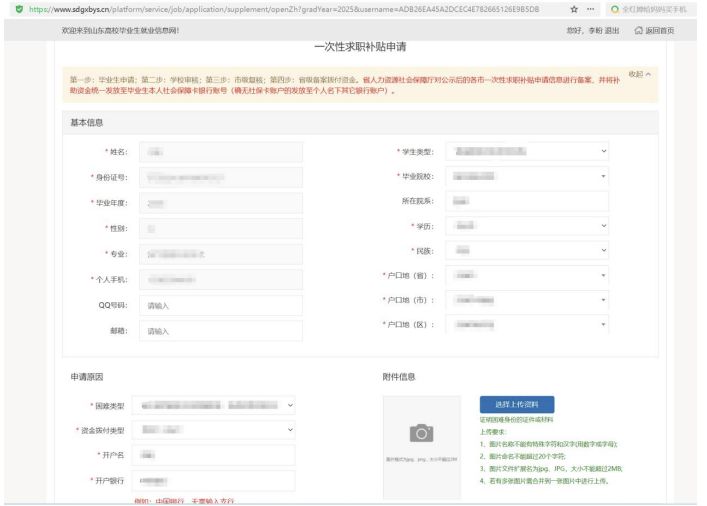Click the 毕业年度 field

point(221,203)
